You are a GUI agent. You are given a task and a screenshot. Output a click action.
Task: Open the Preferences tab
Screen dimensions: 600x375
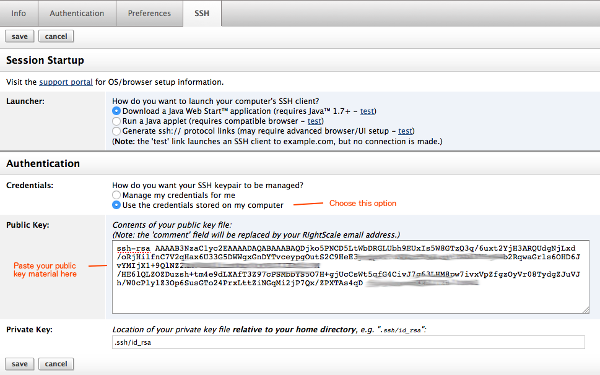(149, 13)
